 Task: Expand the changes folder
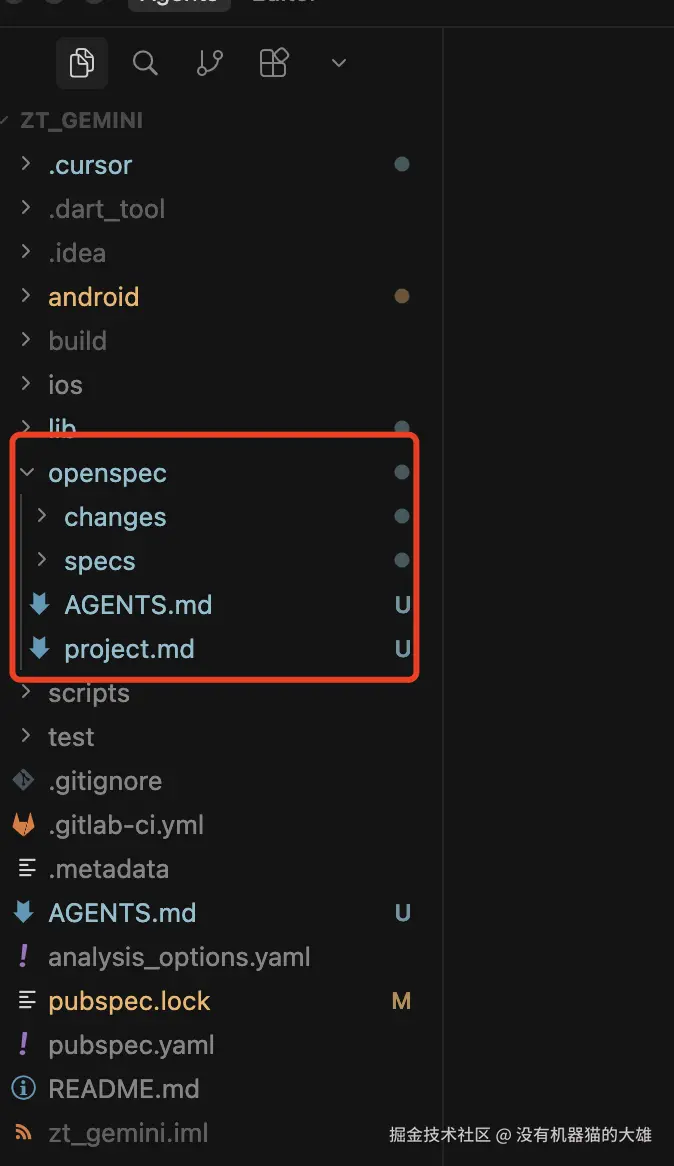pos(41,516)
